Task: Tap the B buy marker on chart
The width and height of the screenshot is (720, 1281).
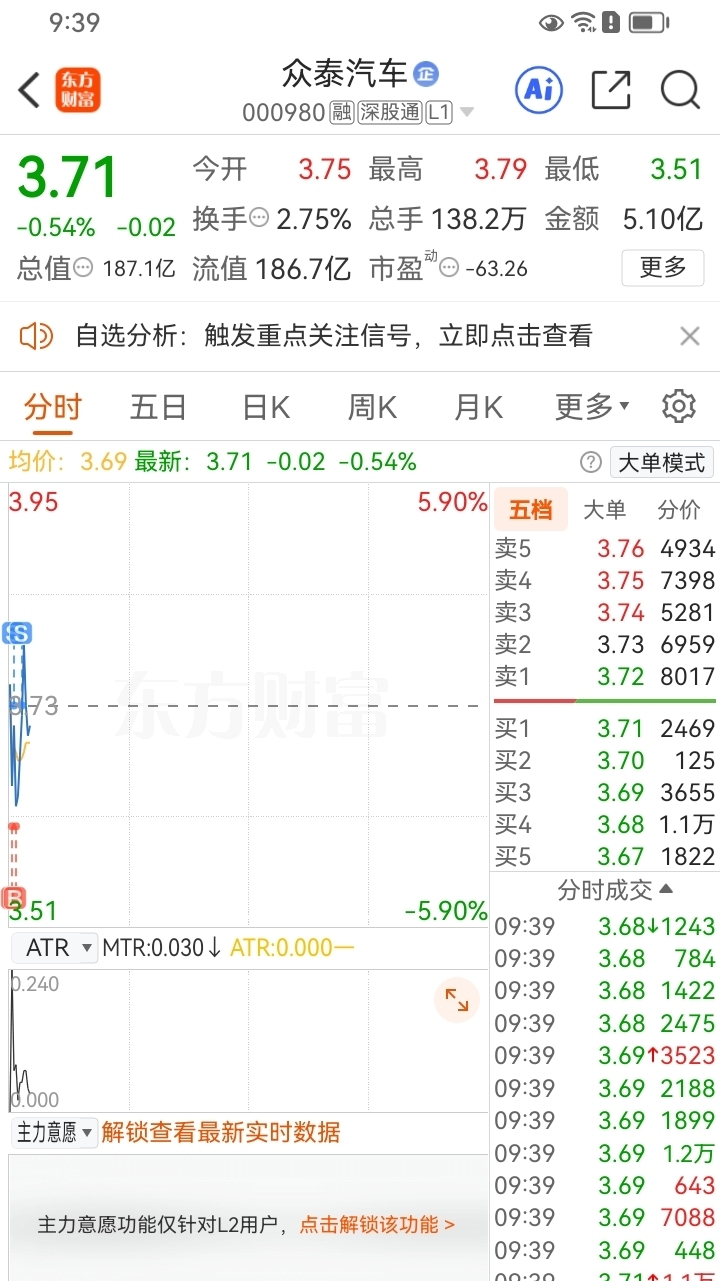Action: coord(14,897)
